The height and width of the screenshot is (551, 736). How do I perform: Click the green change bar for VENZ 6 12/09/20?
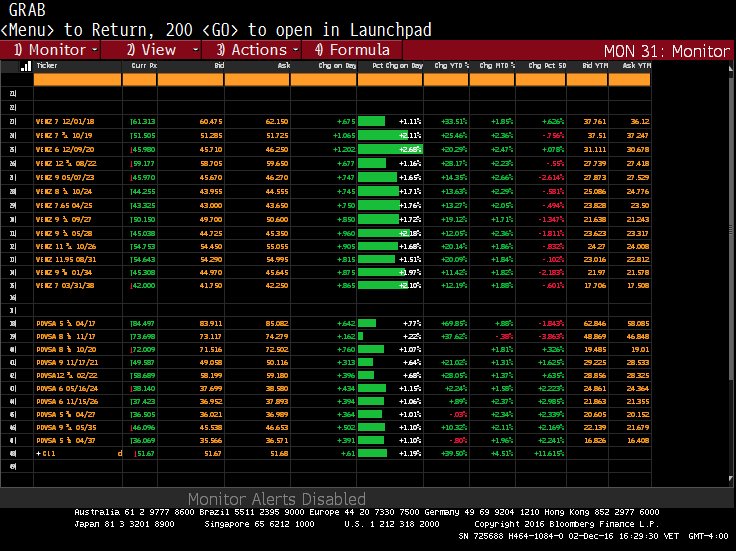(x=390, y=149)
